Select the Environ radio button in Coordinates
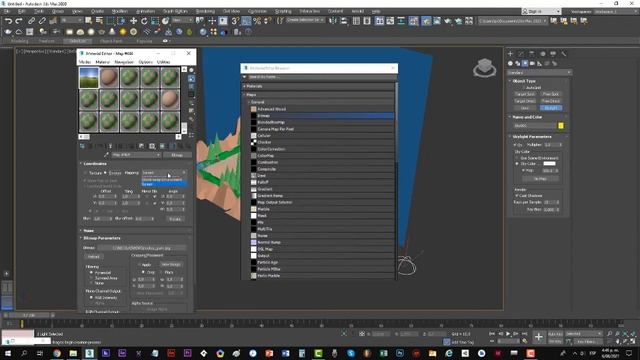The height and width of the screenshot is (360, 640). pyautogui.click(x=105, y=173)
